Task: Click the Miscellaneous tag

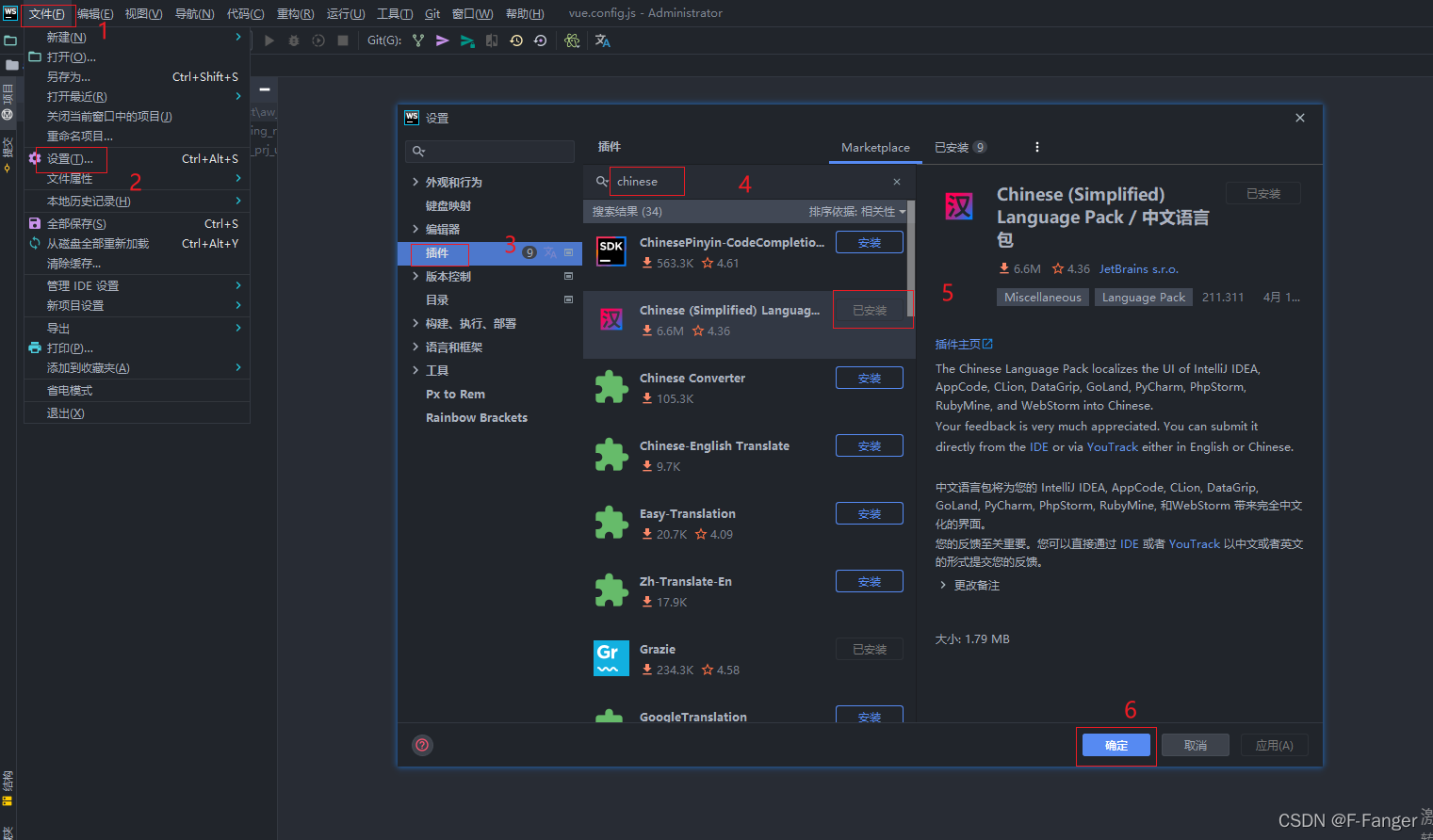Action: (1043, 297)
